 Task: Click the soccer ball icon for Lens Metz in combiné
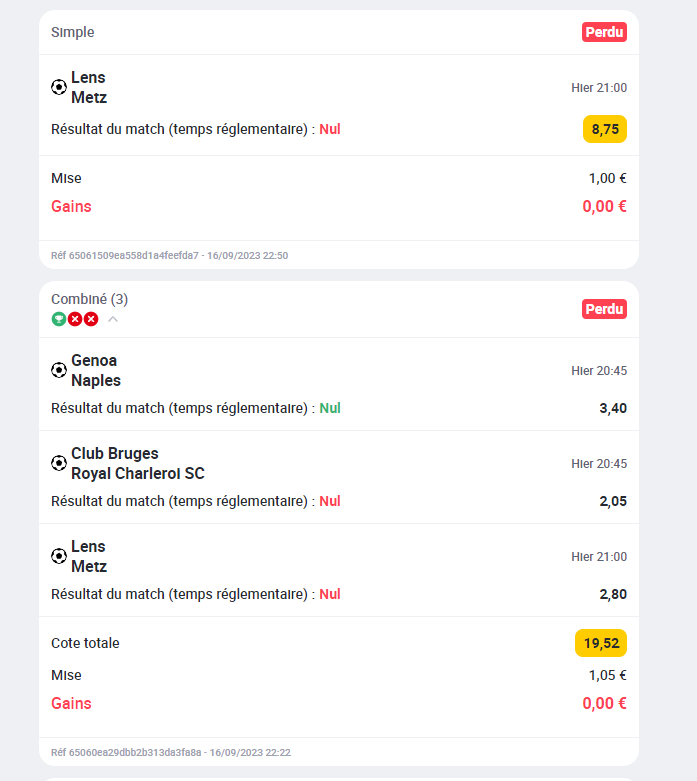pos(59,556)
